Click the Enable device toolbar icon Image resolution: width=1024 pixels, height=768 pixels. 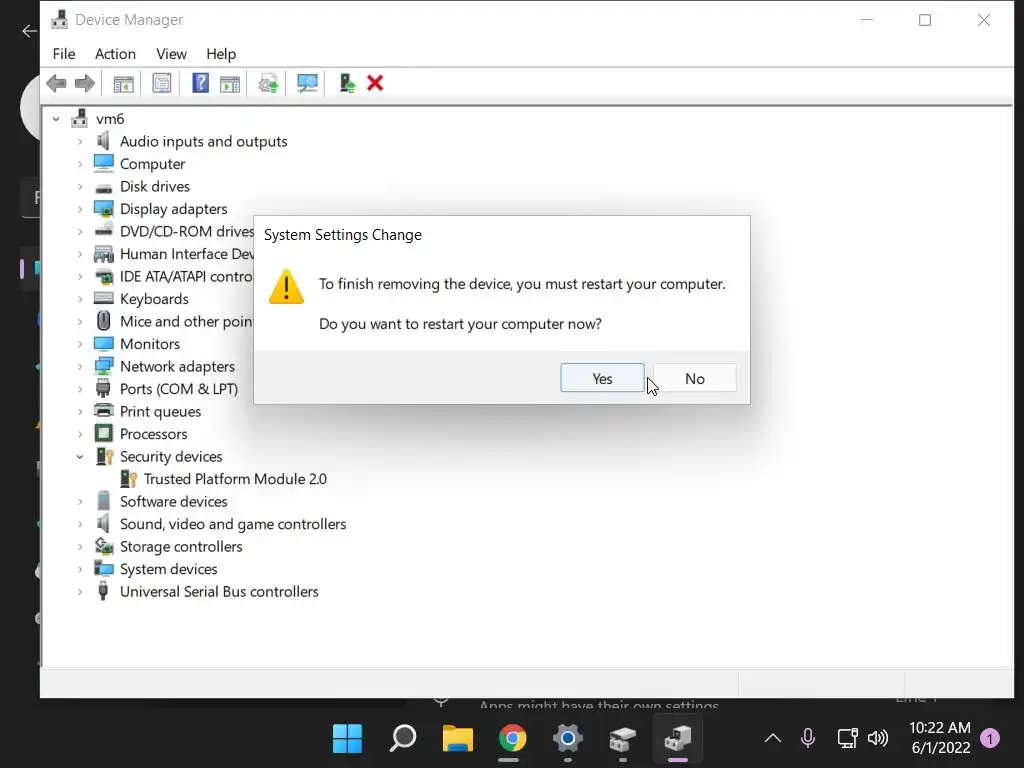pos(347,83)
